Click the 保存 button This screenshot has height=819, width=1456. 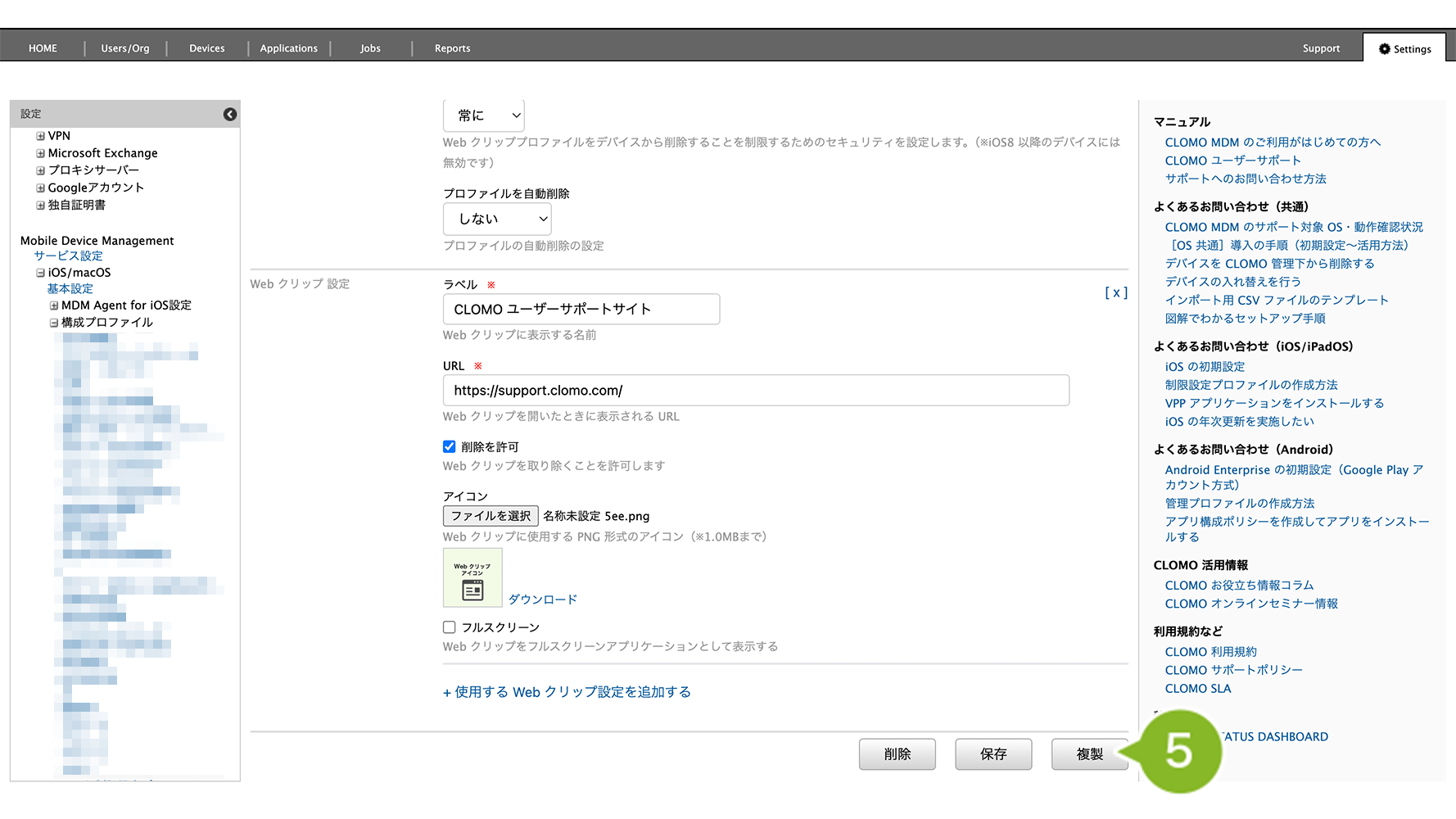(x=993, y=754)
